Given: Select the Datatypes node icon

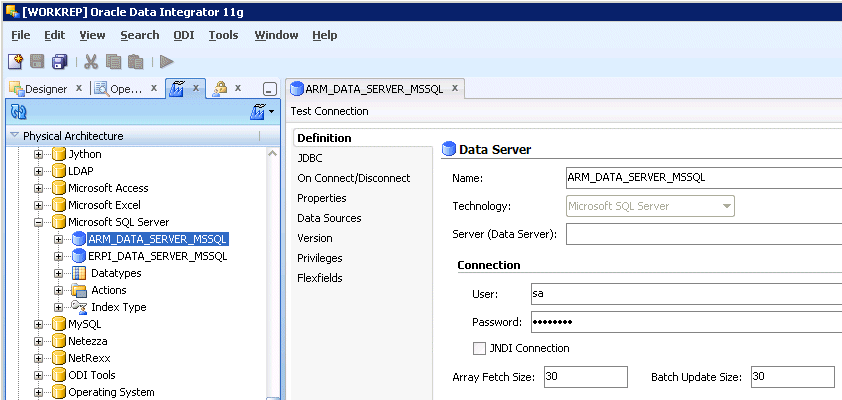Looking at the screenshot, I should pos(79,273).
